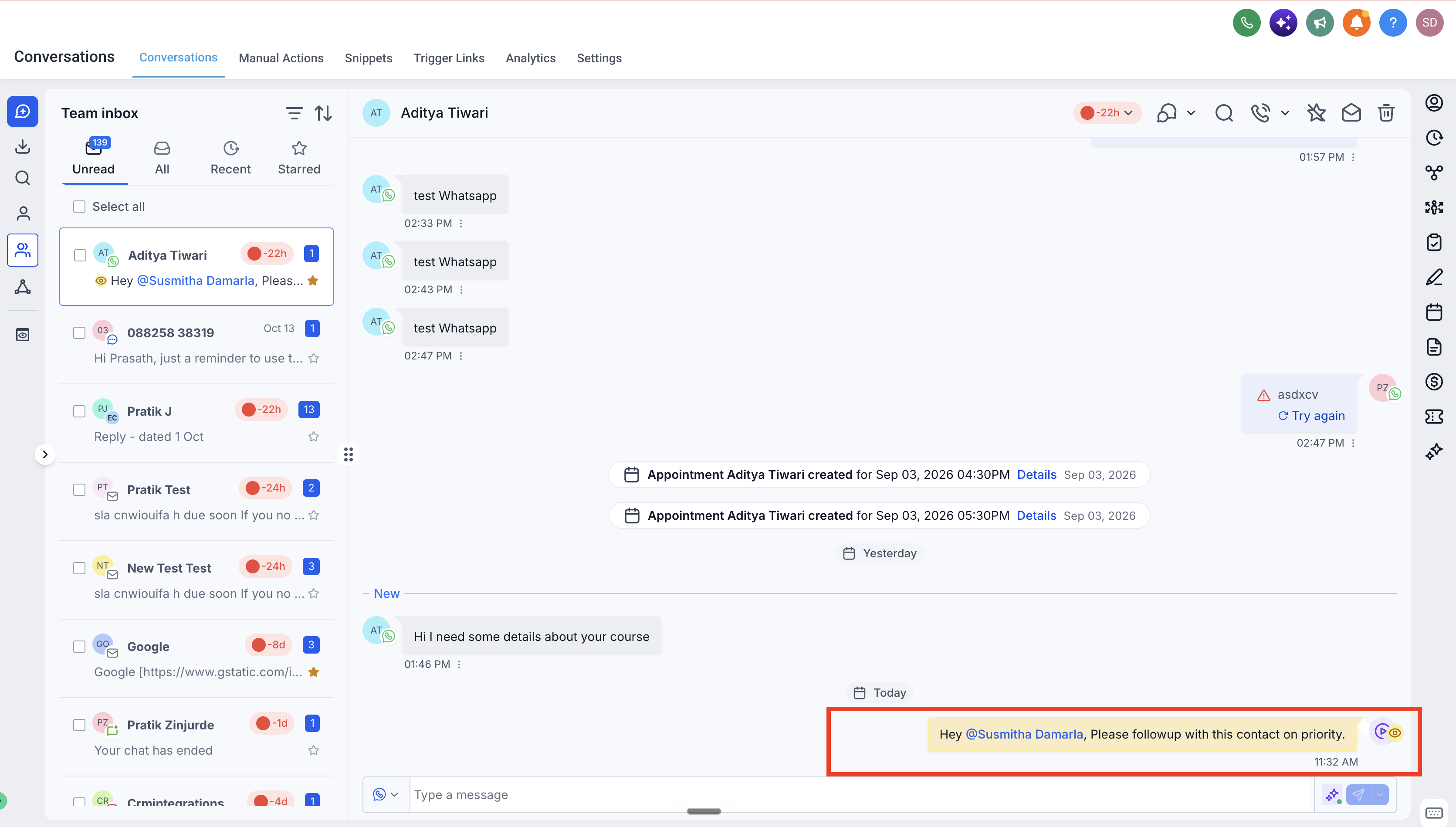This screenshot has height=827, width=1456.
Task: Open Details for the 05:30PM appointment
Action: pyautogui.click(x=1036, y=516)
